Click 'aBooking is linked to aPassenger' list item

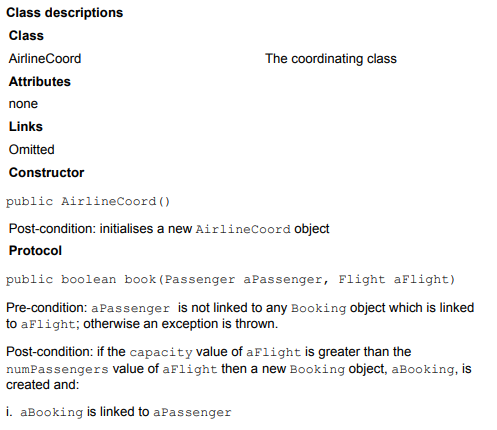[x=126, y=412]
